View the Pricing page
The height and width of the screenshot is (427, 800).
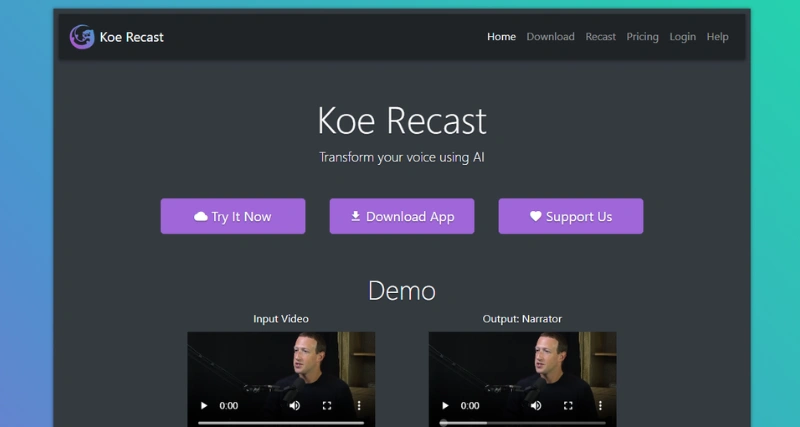coord(642,37)
